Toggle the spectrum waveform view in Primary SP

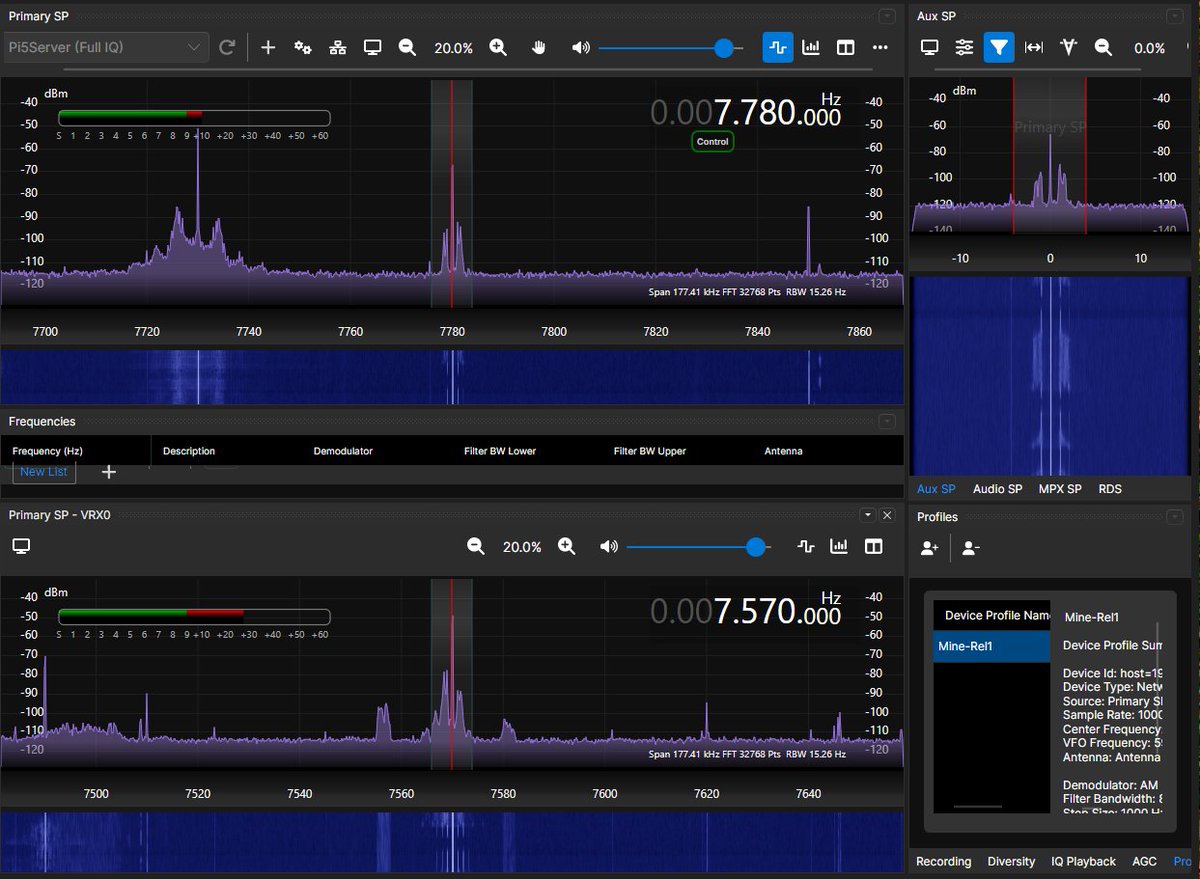point(778,47)
